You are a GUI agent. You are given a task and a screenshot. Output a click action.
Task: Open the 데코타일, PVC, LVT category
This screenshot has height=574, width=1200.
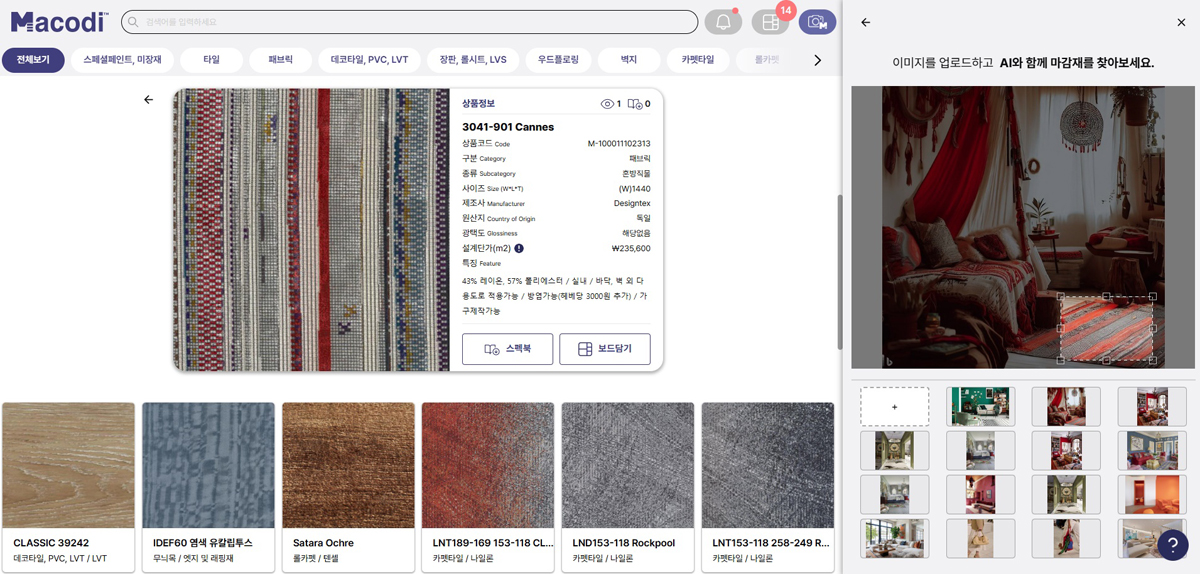tap(369, 60)
